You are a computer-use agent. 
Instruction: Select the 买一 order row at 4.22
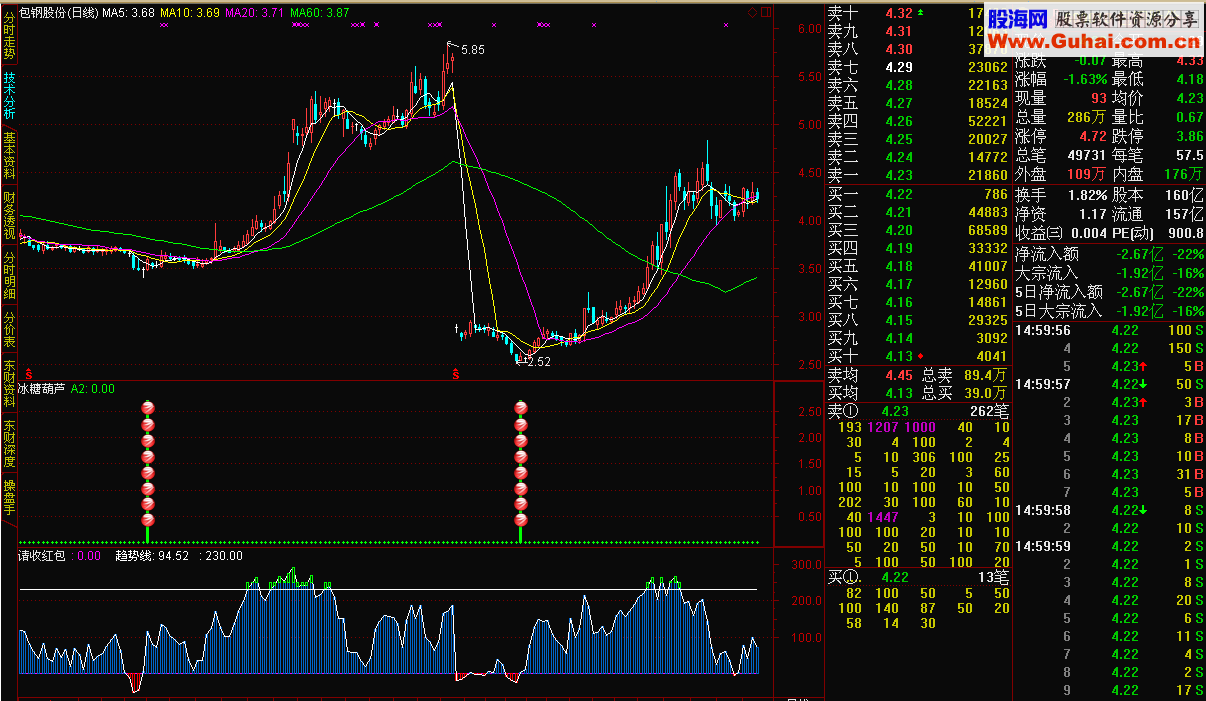click(918, 194)
